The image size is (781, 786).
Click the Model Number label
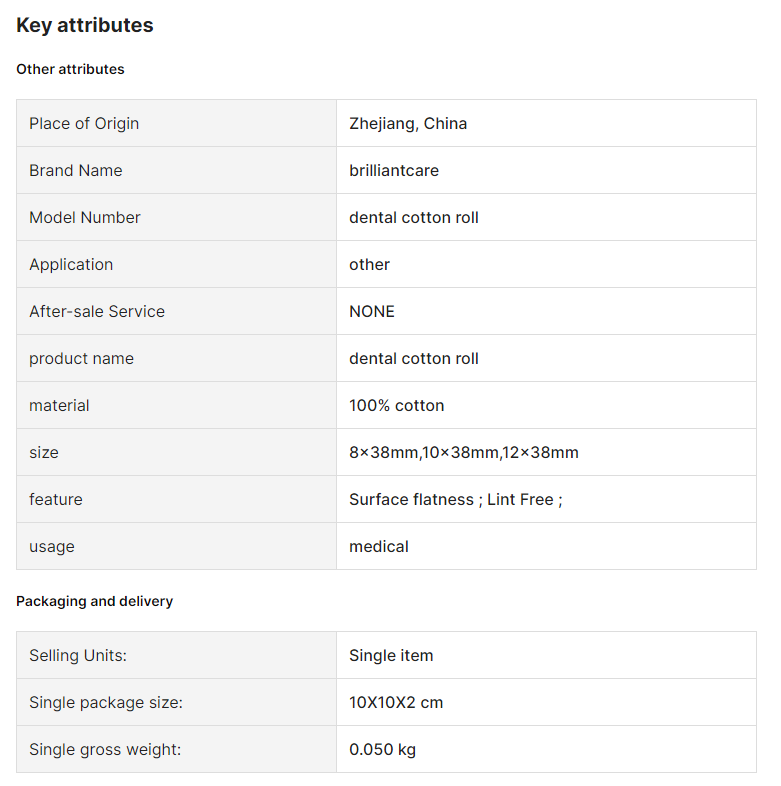click(85, 218)
